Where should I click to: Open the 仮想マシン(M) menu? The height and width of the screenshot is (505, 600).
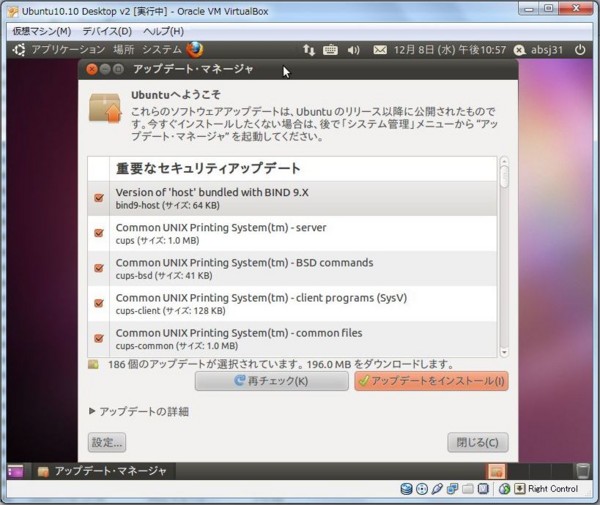[42, 31]
